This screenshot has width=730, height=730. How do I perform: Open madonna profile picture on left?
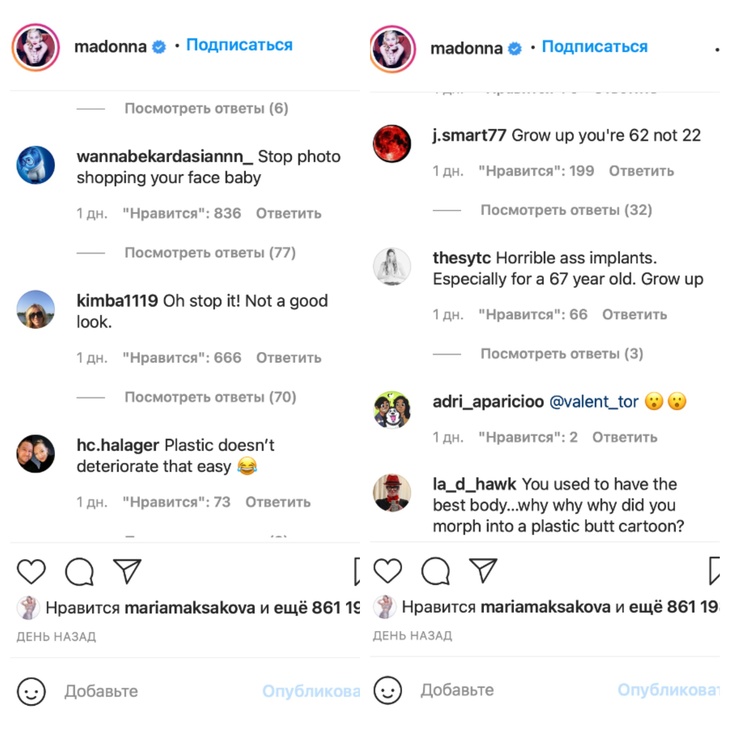[x=36, y=47]
